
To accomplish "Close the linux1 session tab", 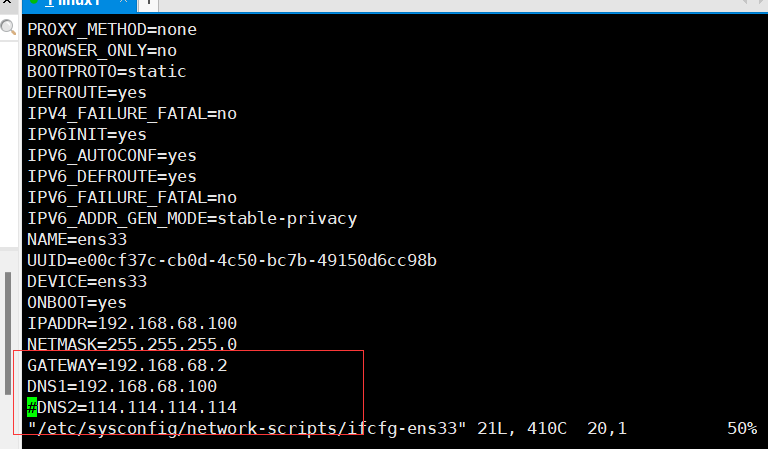I will tap(126, 4).
